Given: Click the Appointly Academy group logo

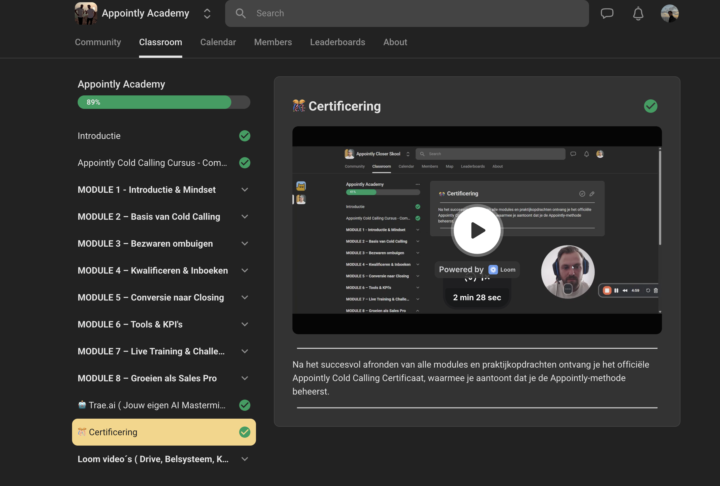Looking at the screenshot, I should tap(86, 13).
